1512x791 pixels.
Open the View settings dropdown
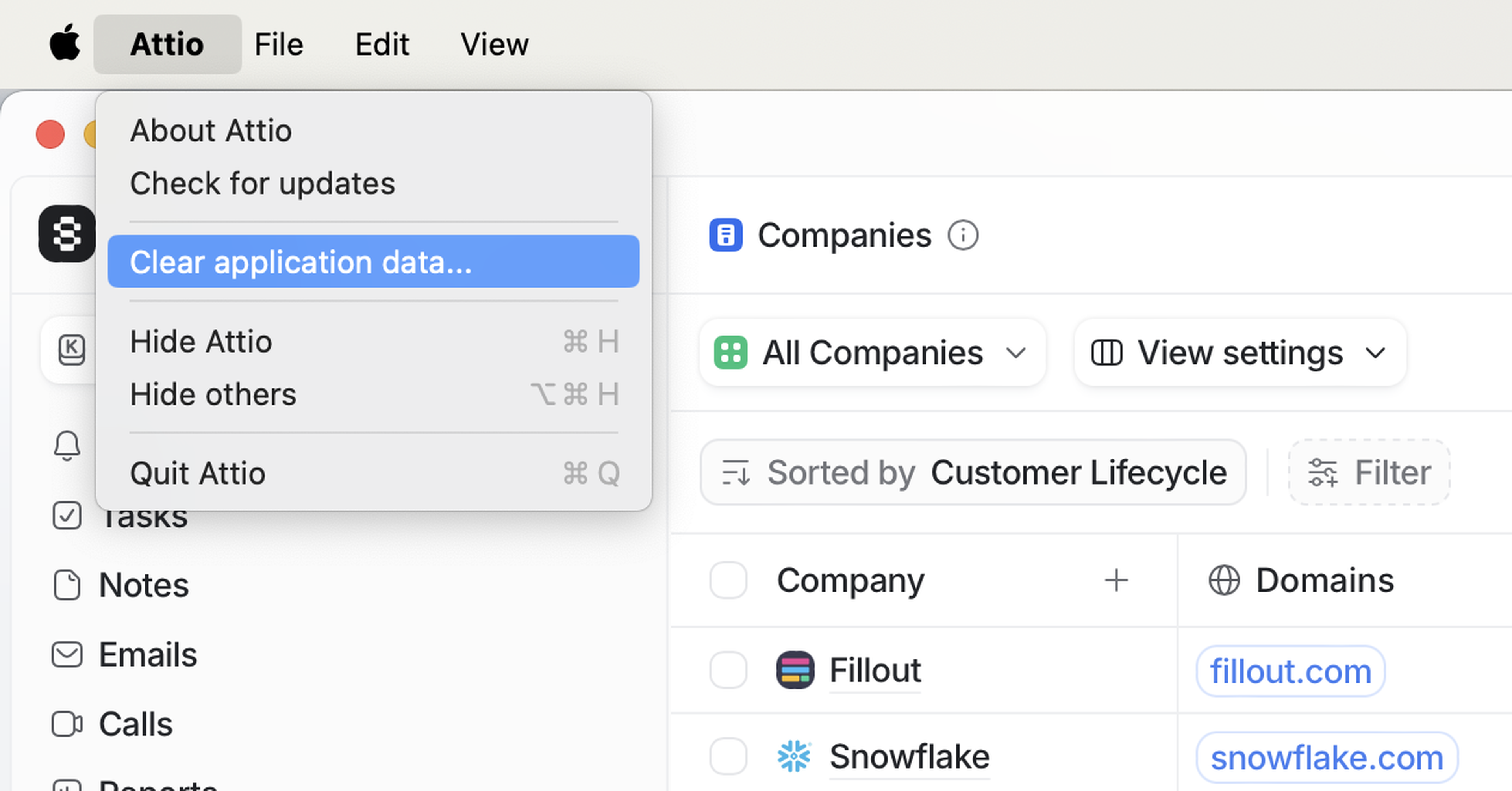pos(1240,353)
